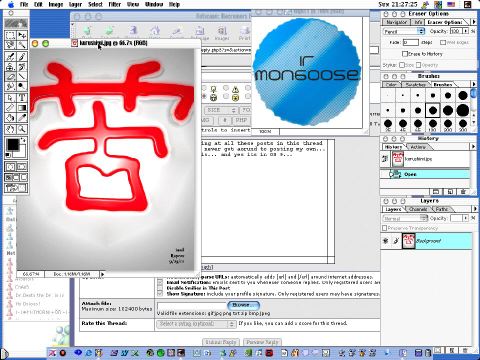Select the Zoom tool
Viewport: 480px width, 360px height.
click(x=22, y=129)
